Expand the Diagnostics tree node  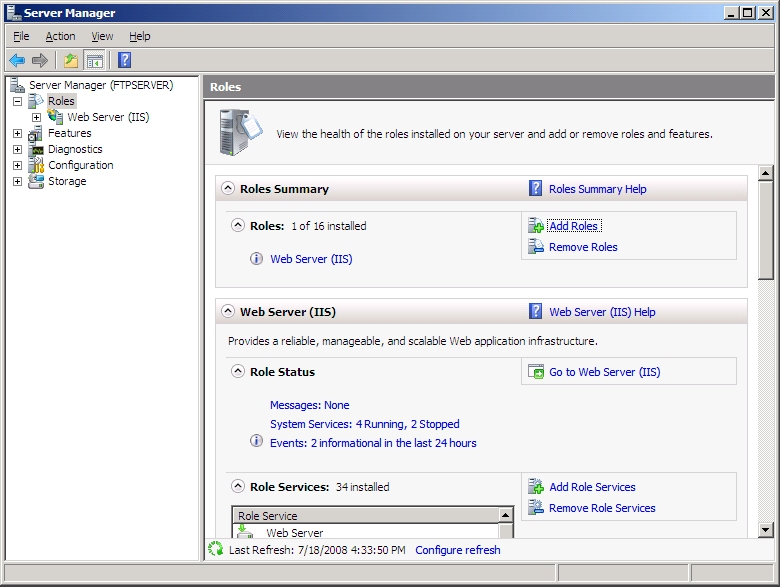coord(17,149)
